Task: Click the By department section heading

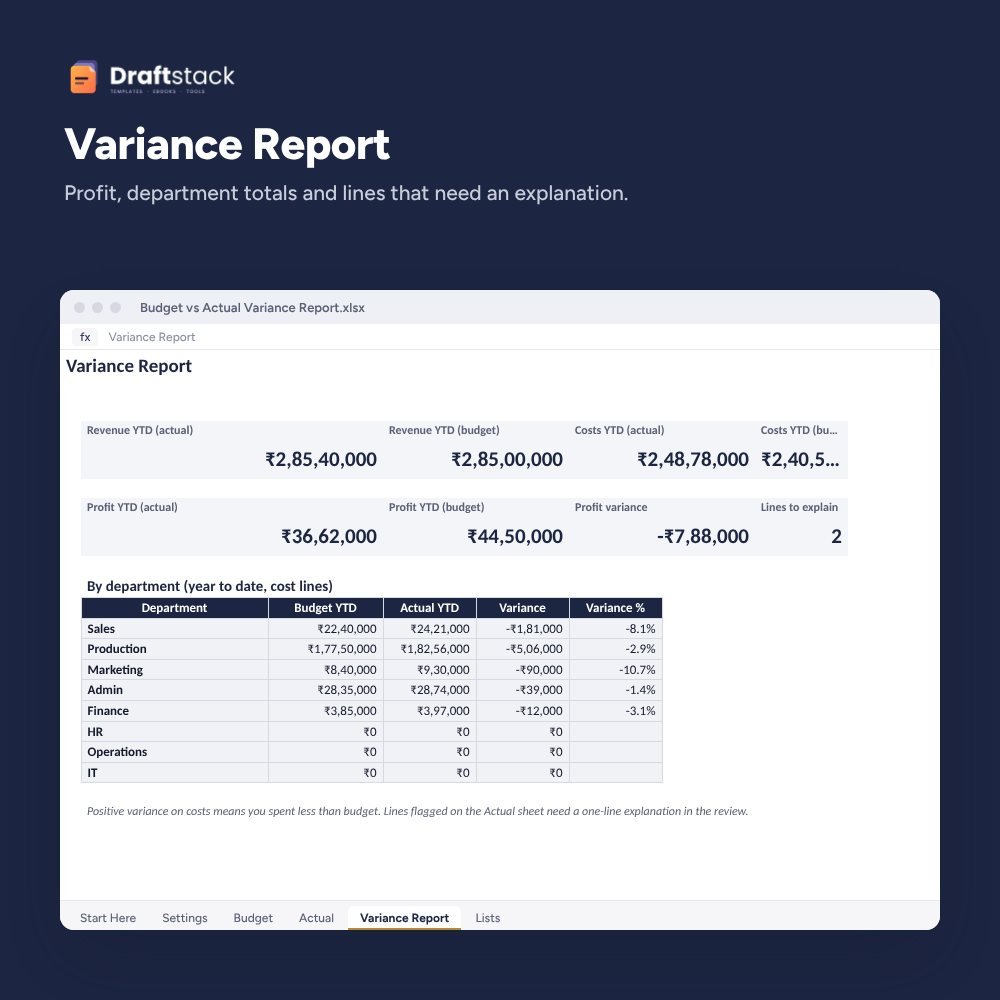Action: point(210,586)
